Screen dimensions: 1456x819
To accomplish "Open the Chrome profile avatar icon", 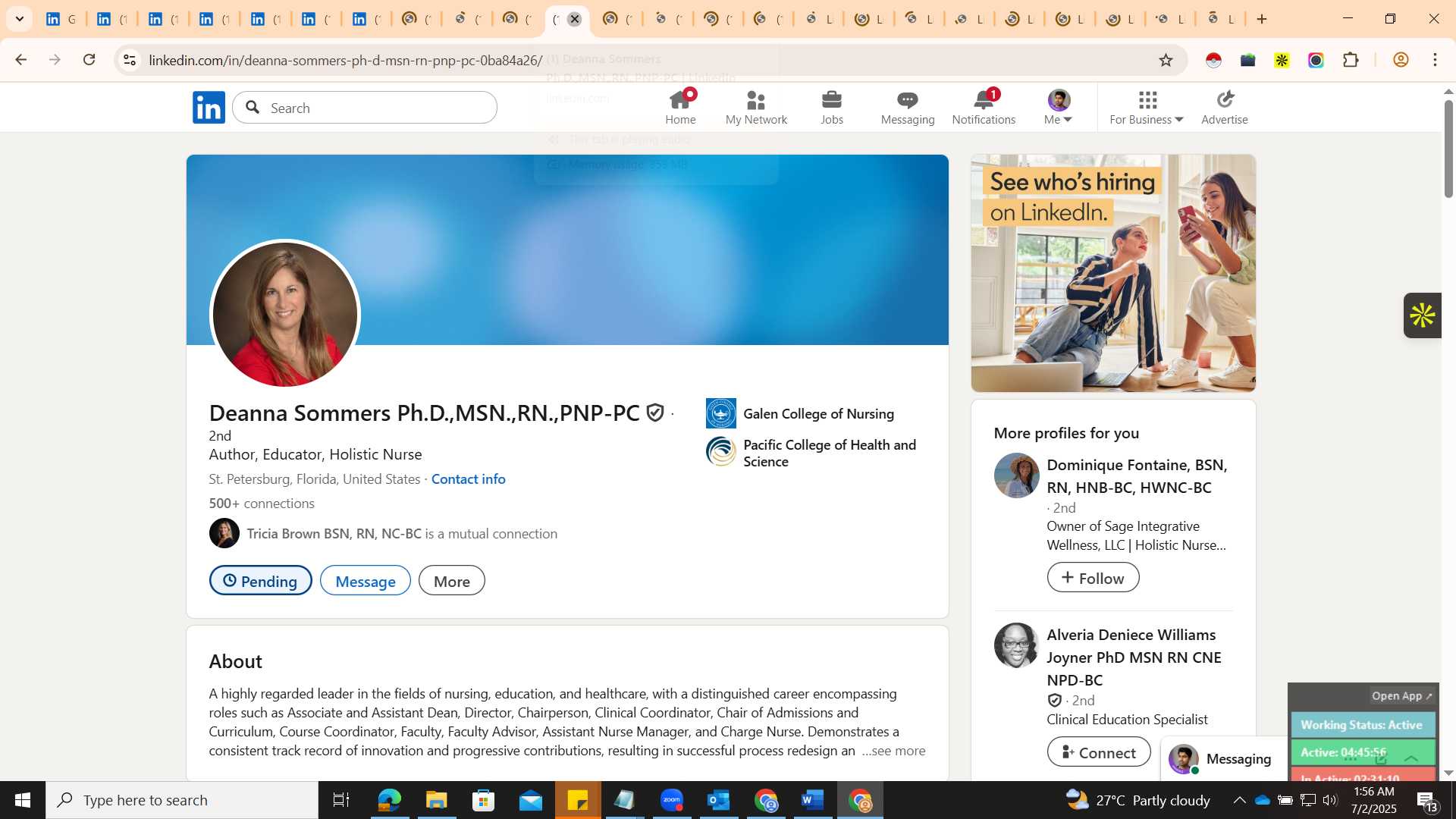I will 1401,60.
